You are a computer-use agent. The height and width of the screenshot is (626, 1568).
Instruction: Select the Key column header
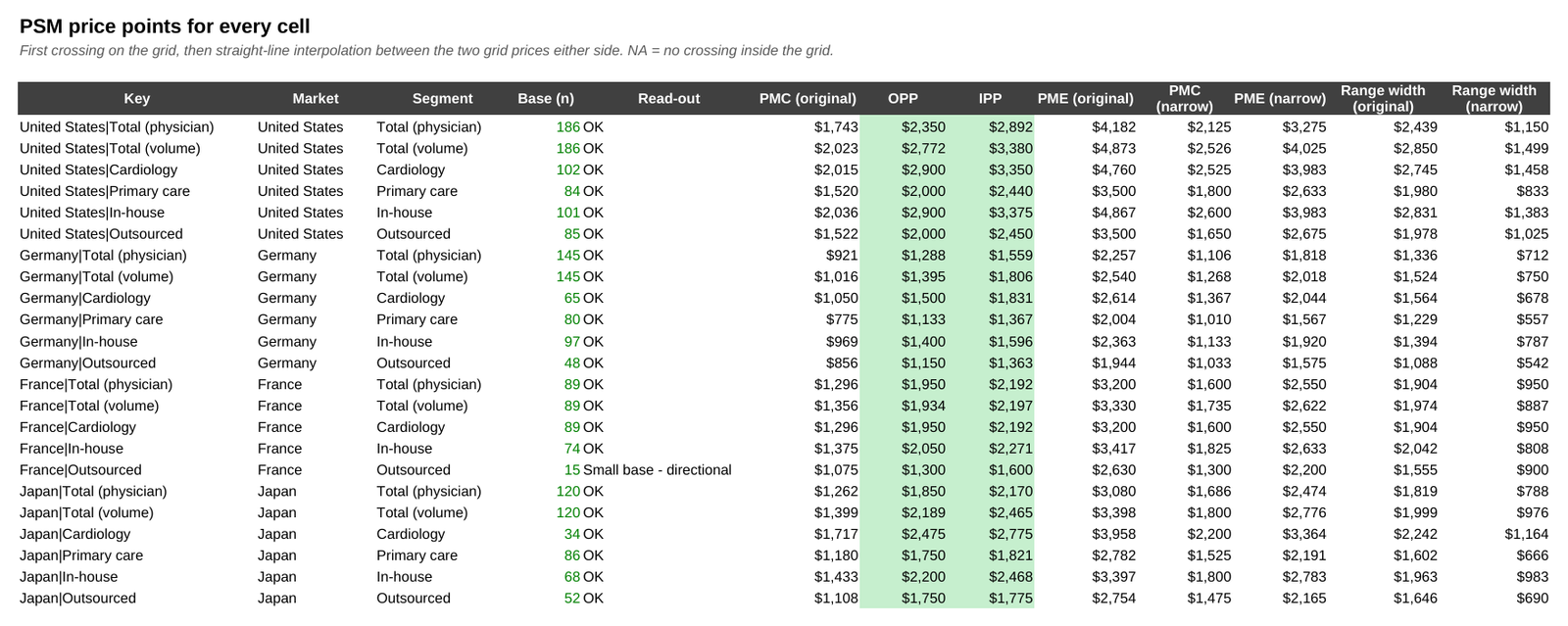coord(137,98)
